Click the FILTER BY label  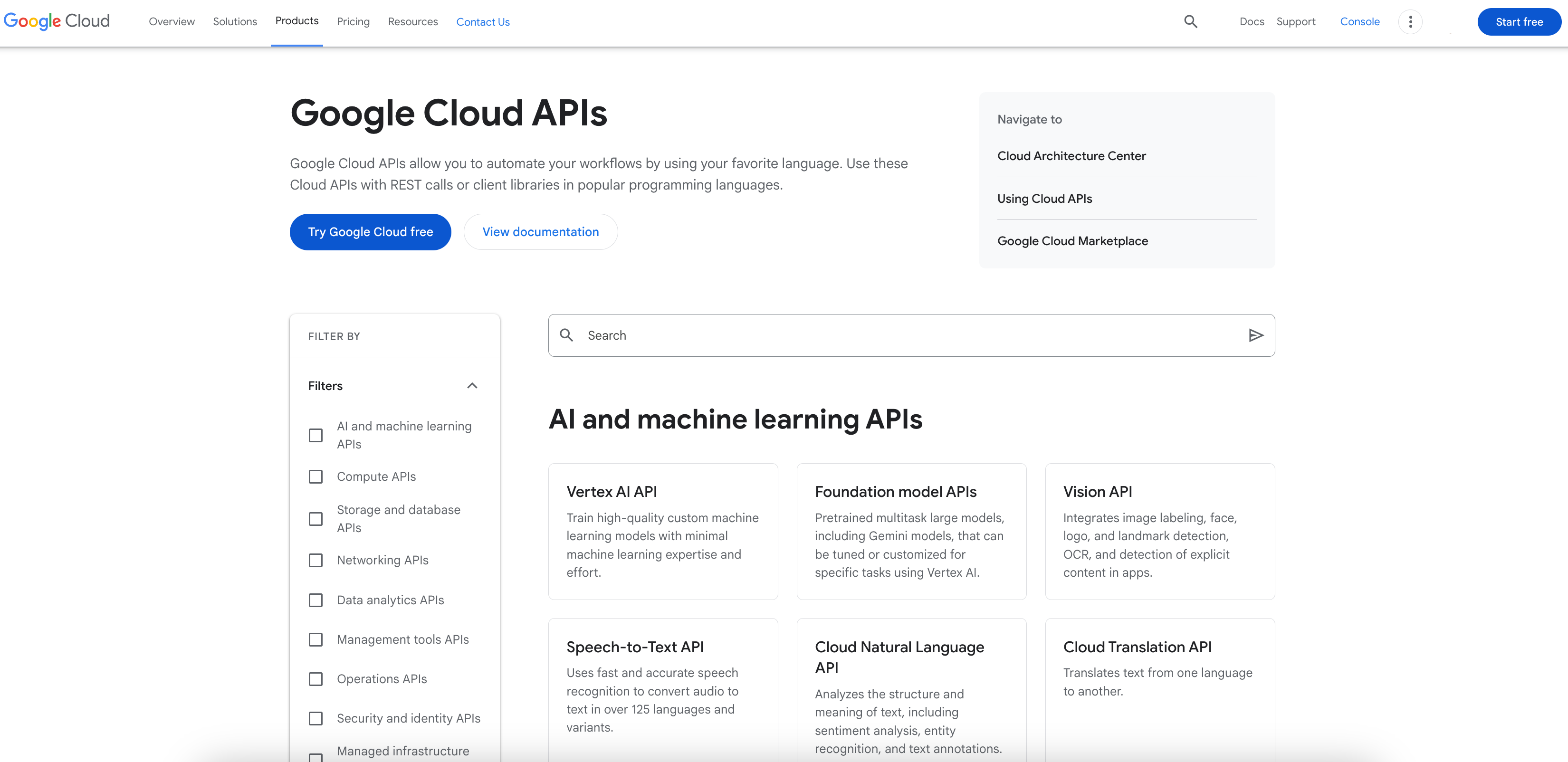click(334, 336)
